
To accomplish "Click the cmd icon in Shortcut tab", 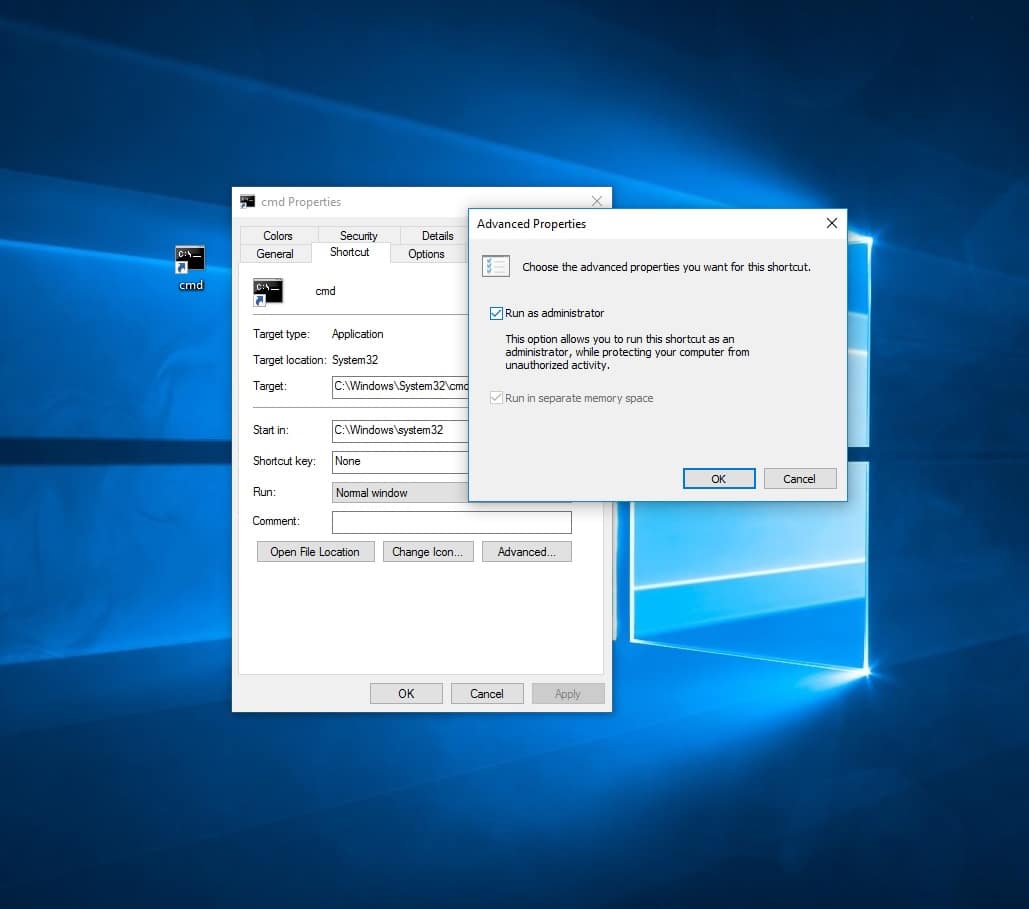I will (268, 291).
